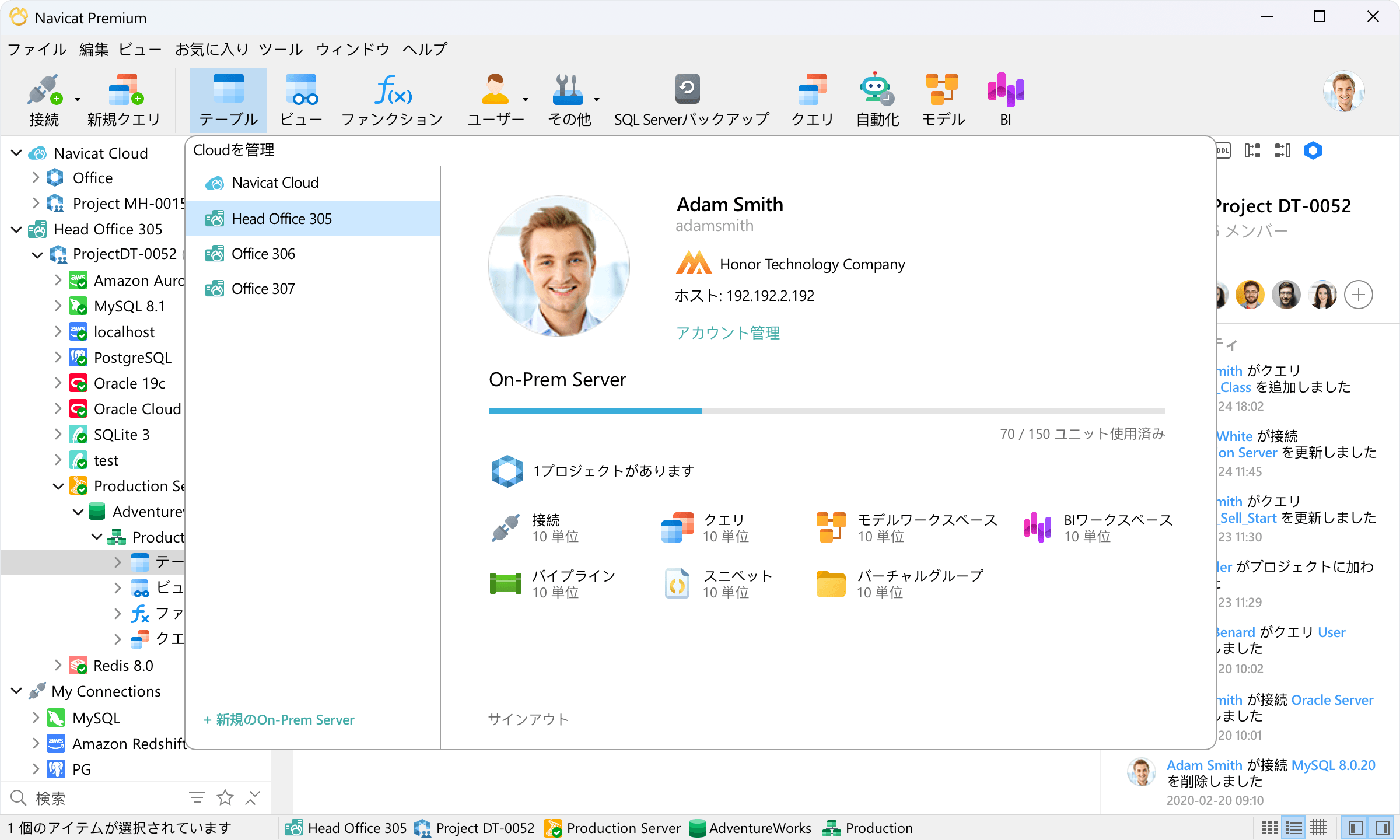Click the On-Prem Server usage progress bar
1400x840 pixels.
[827, 411]
